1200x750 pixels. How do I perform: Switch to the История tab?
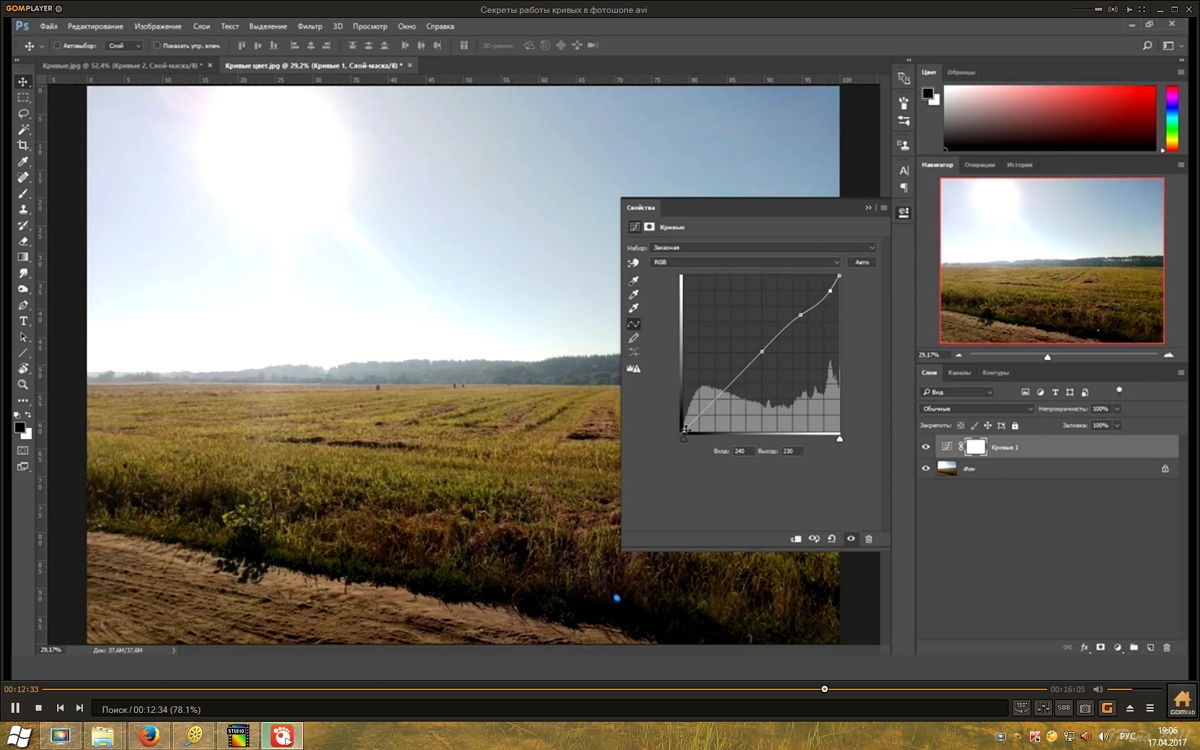(1019, 164)
